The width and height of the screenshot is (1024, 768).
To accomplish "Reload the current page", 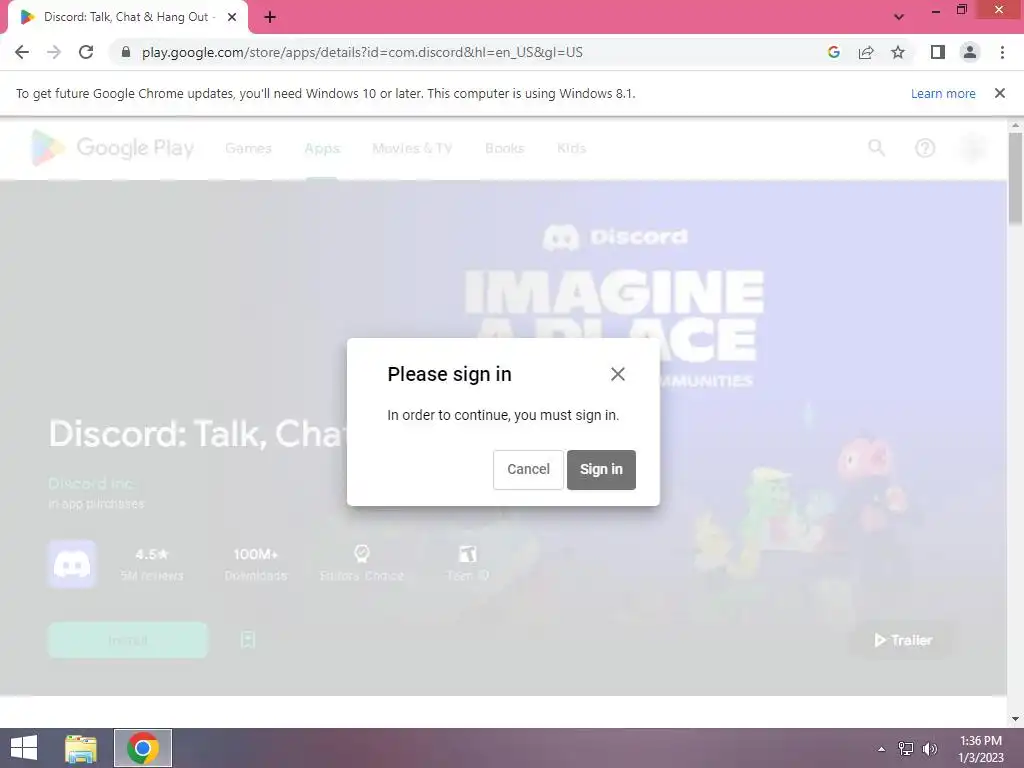I will (86, 52).
